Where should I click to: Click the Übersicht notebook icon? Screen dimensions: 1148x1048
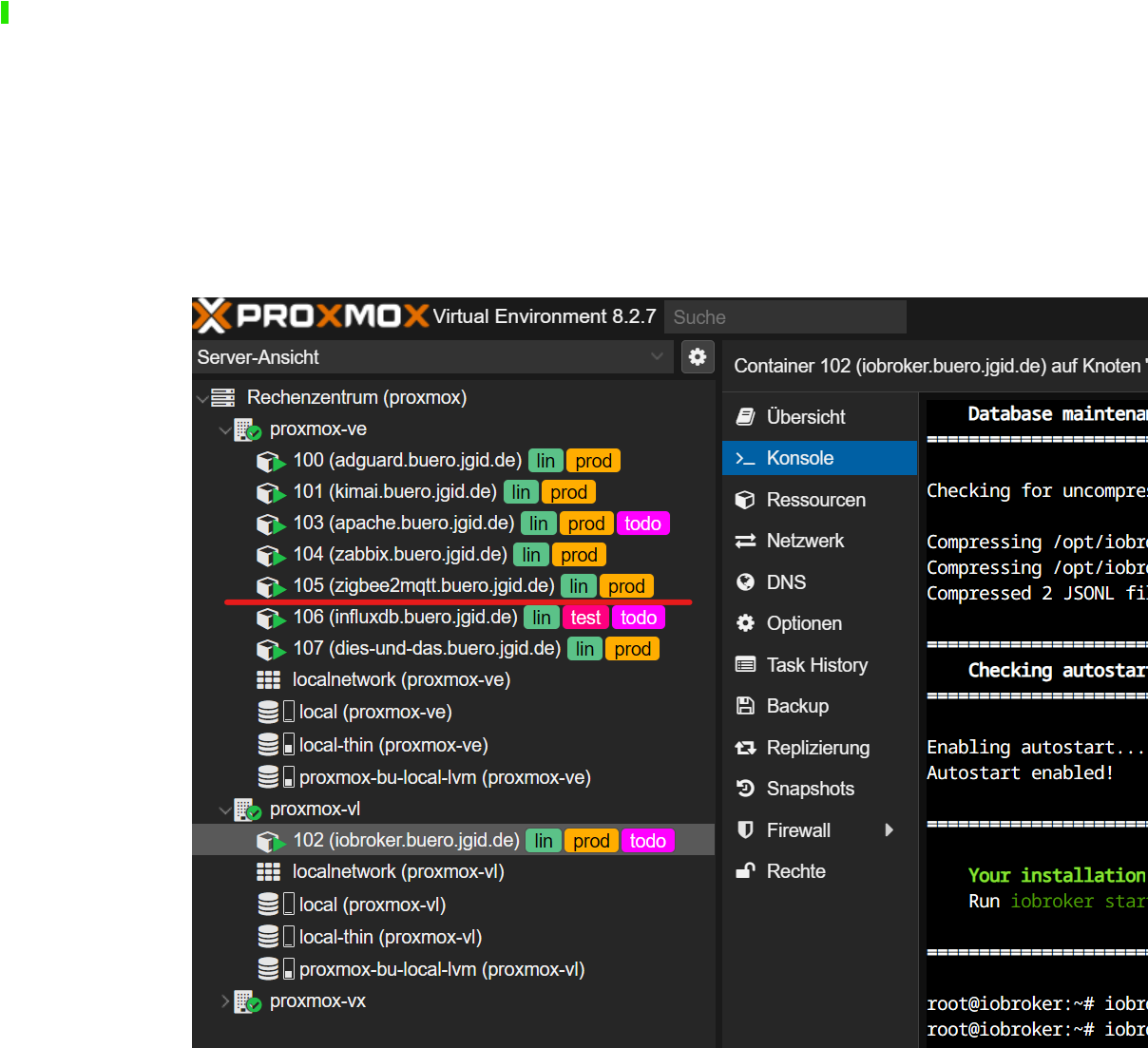click(x=746, y=417)
